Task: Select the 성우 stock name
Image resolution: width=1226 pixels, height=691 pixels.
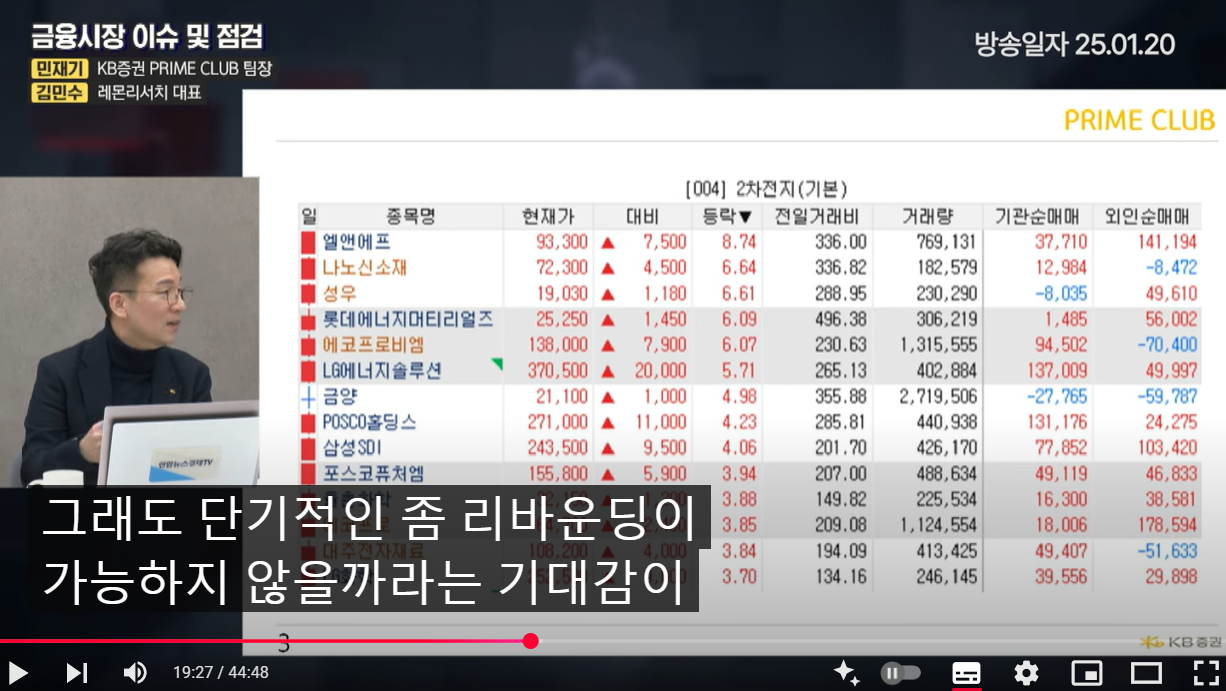Action: (x=339, y=294)
